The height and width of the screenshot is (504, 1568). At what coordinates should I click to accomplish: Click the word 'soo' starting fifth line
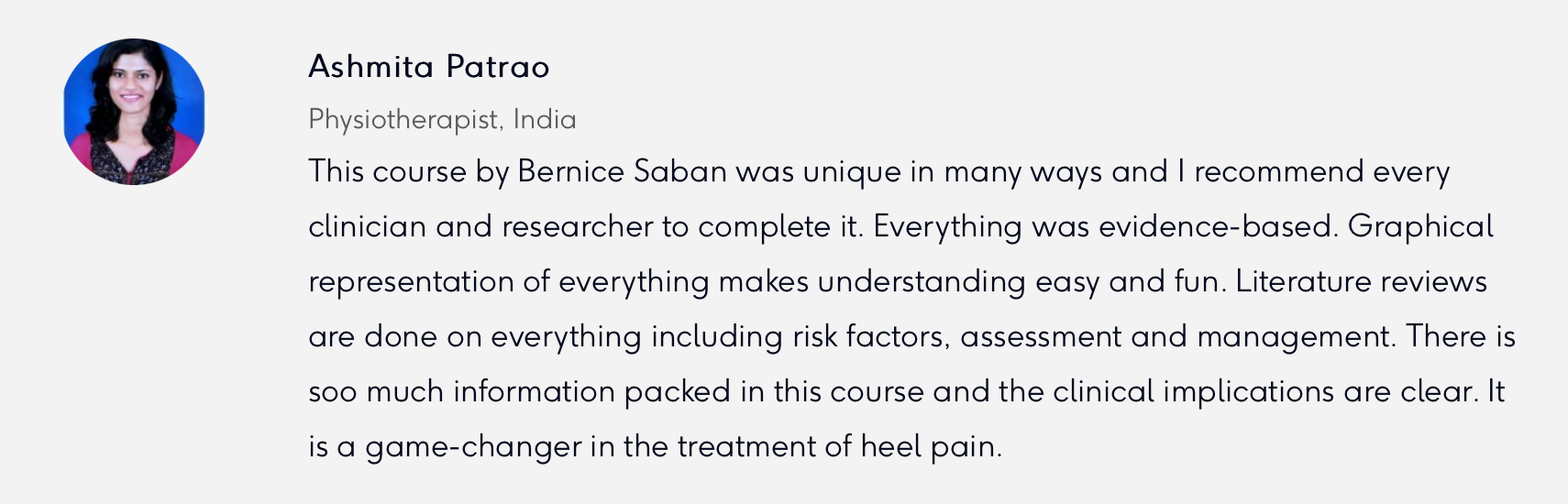click(332, 393)
